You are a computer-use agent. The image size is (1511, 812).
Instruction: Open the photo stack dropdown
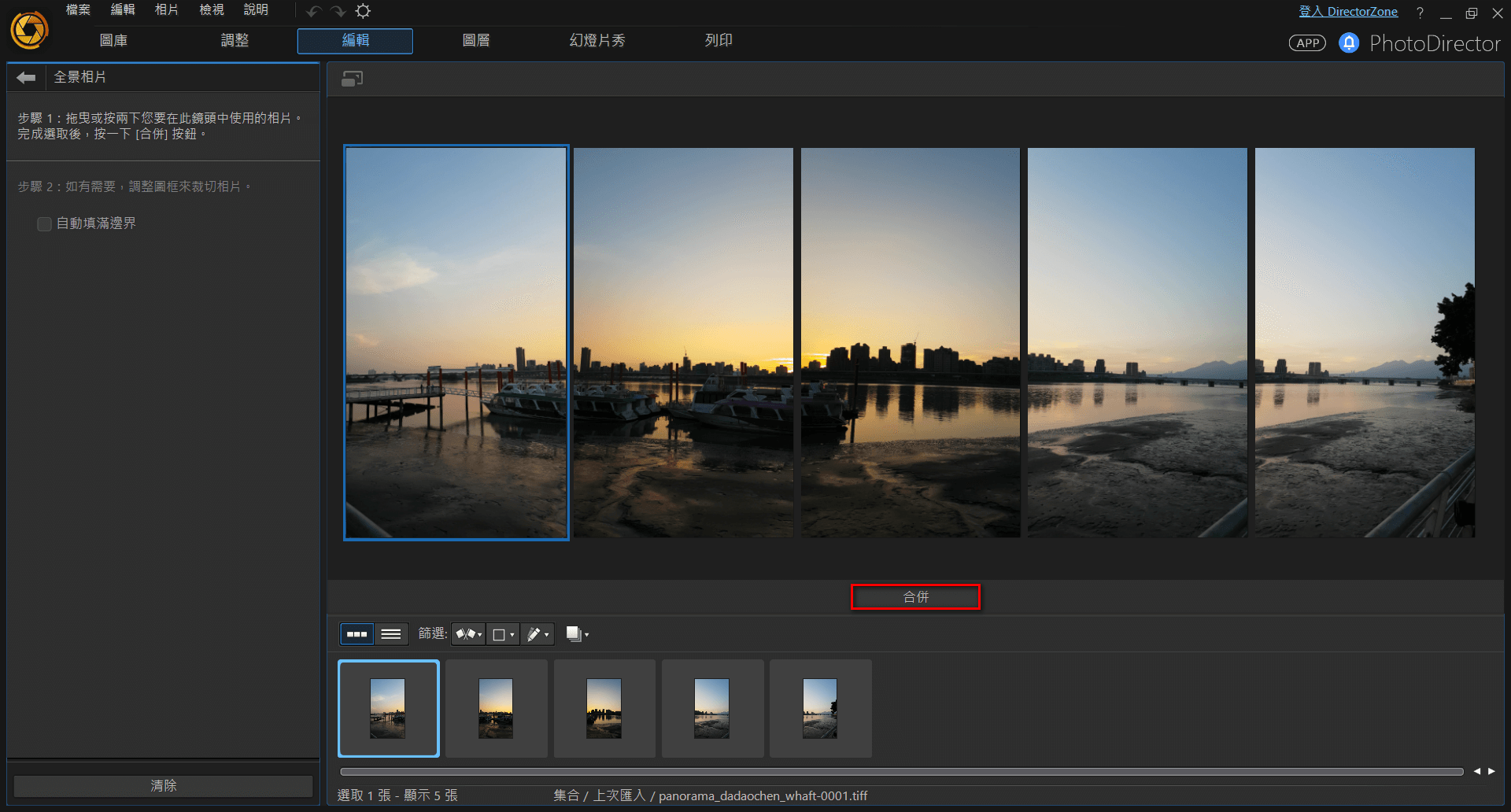[x=577, y=634]
